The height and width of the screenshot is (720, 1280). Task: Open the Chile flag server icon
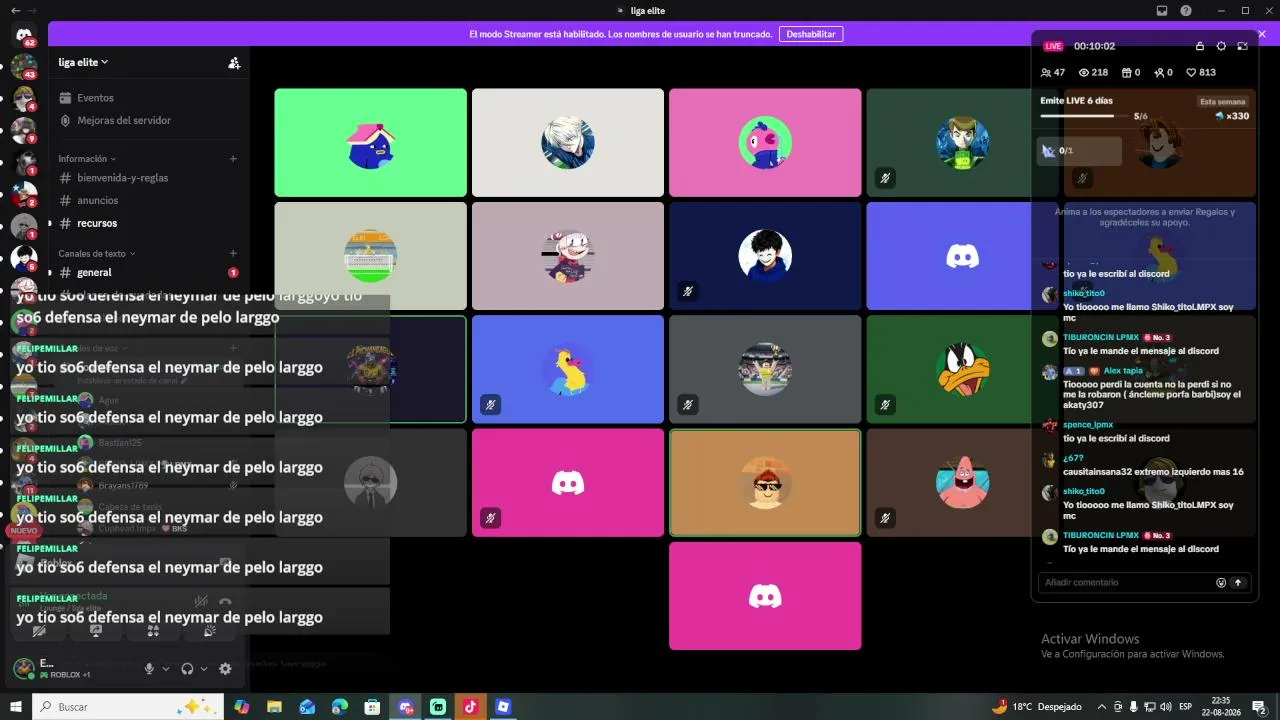click(x=24, y=195)
